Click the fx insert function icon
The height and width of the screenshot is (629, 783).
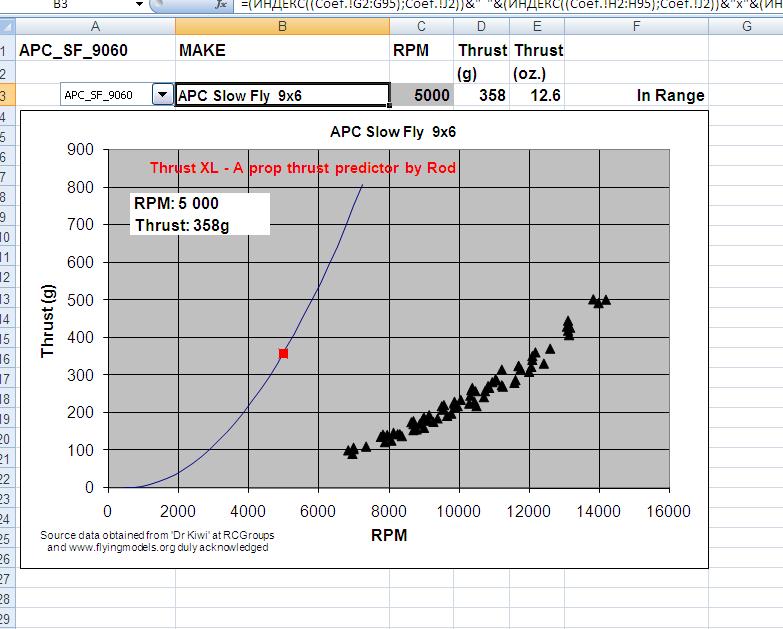point(221,4)
